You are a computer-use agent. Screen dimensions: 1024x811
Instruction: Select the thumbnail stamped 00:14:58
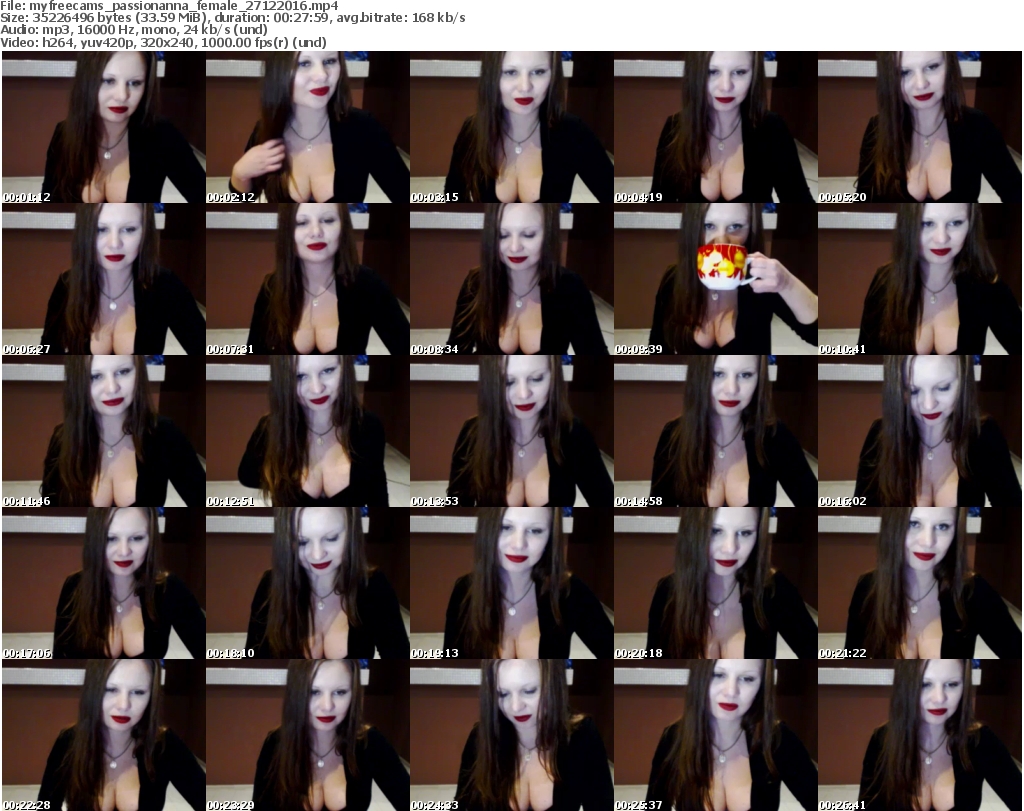[x=715, y=431]
